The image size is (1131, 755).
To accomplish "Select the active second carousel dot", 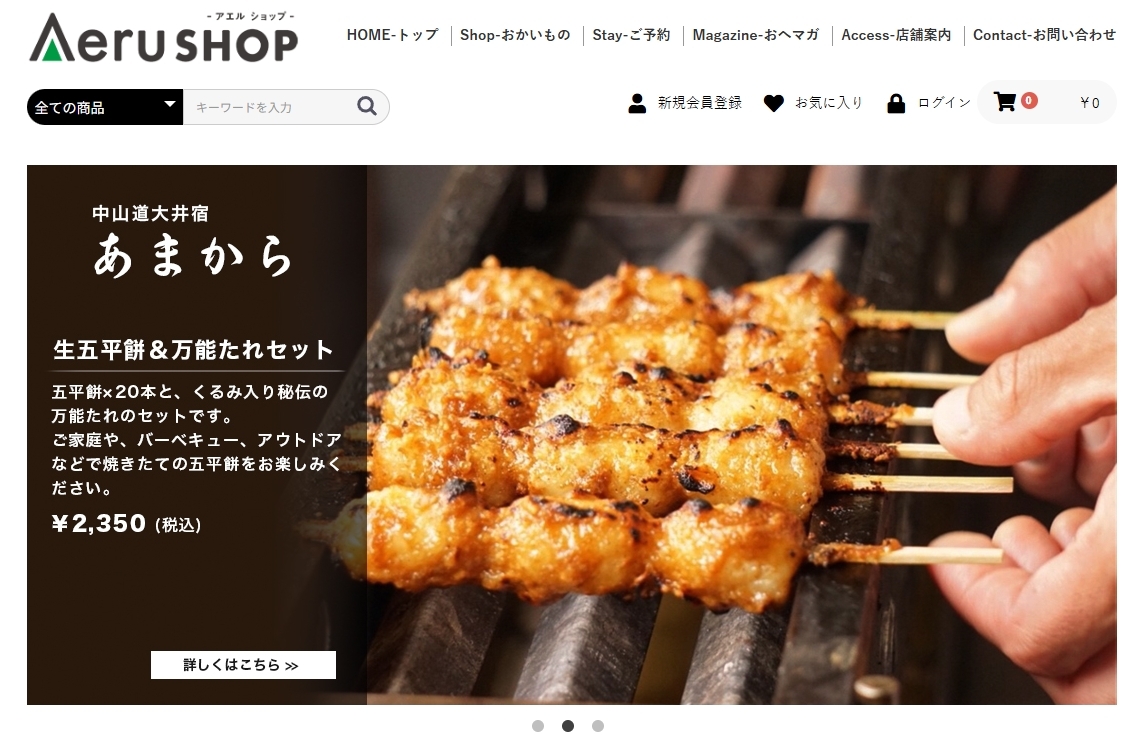I will (568, 726).
